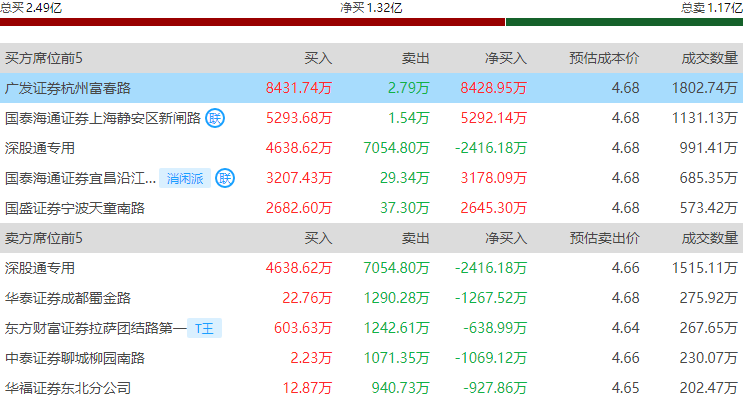Open 深股通专用 in the seller list

(40, 268)
